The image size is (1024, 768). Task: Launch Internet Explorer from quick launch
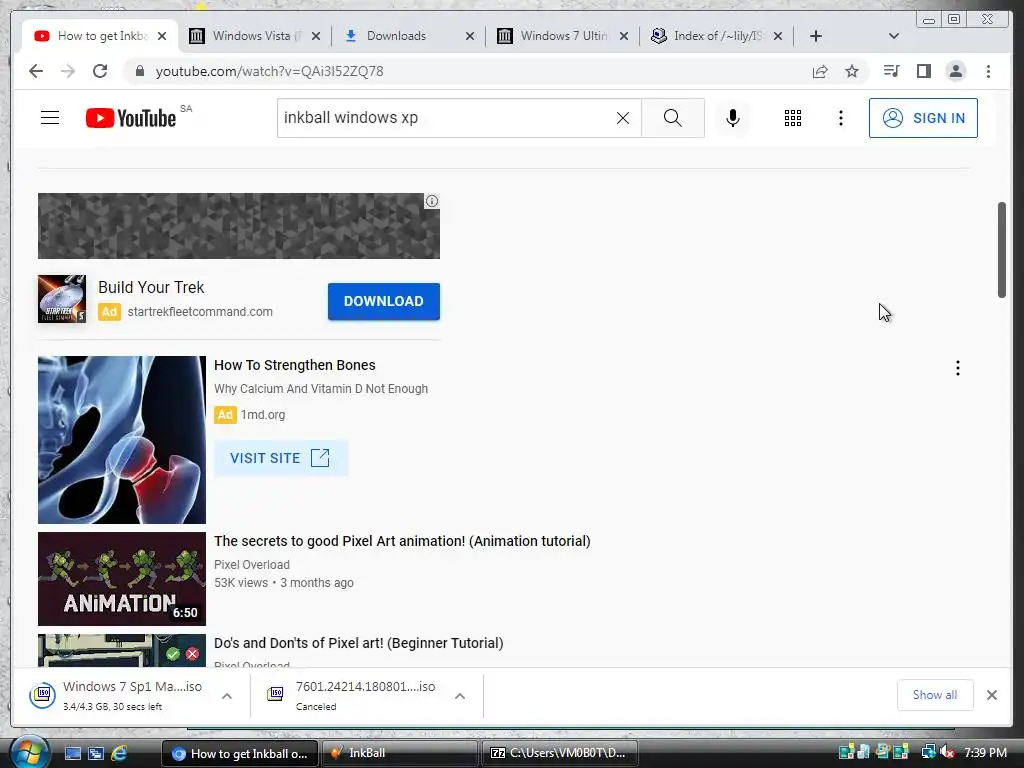click(x=119, y=754)
